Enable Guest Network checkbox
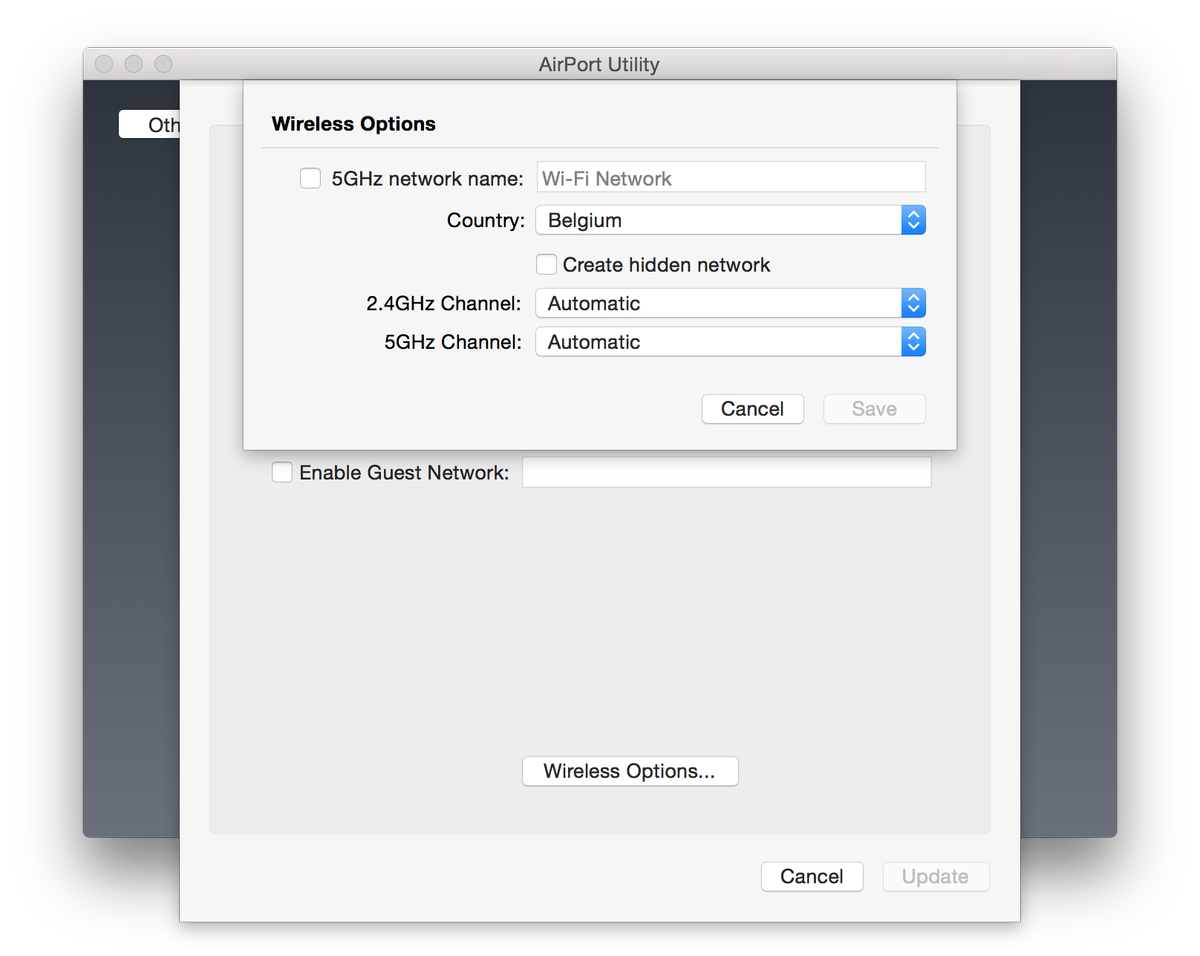Screen dimensions: 1200x956 [x=283, y=472]
